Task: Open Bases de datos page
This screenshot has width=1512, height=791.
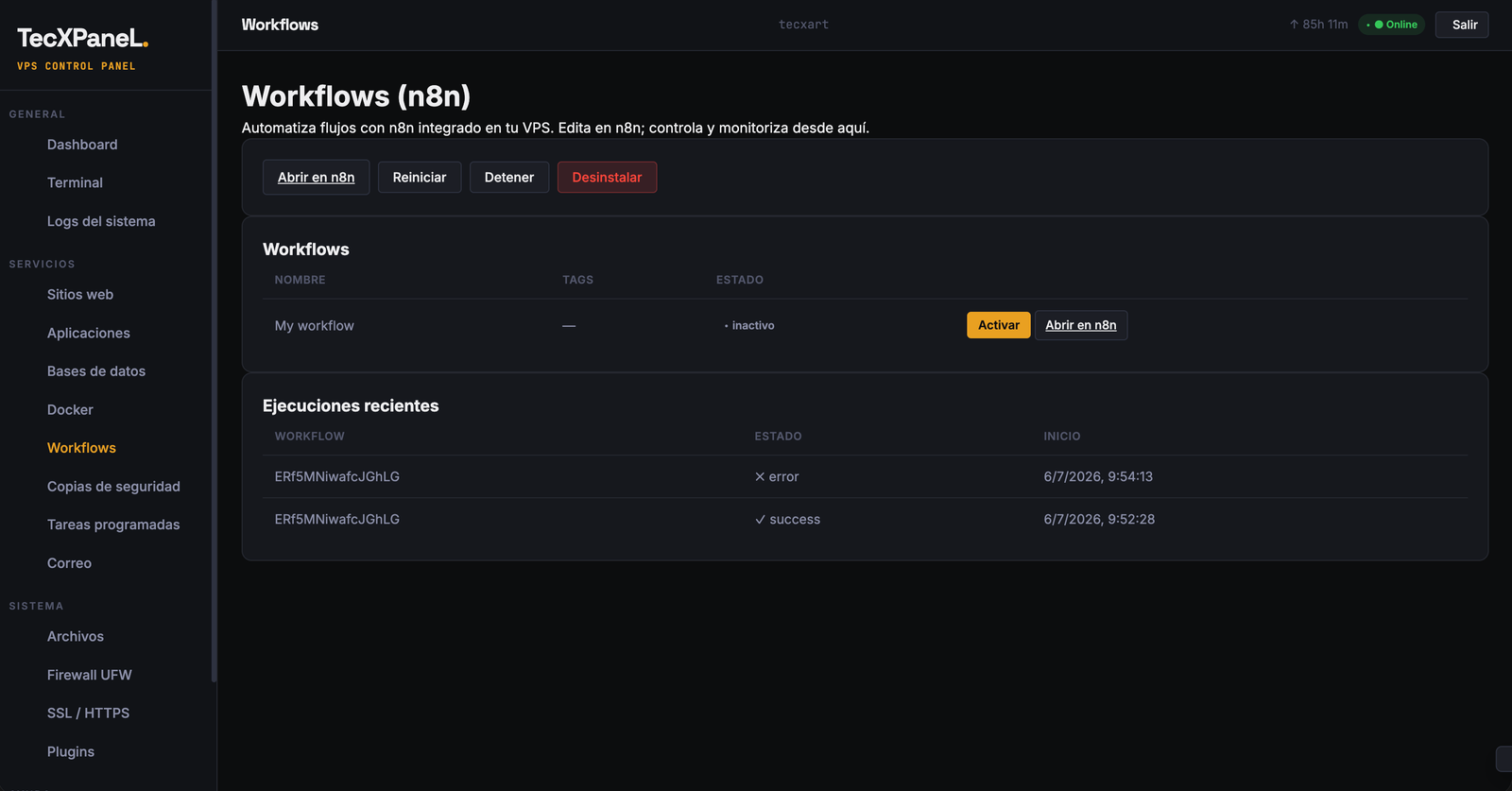Action: pyautogui.click(x=96, y=371)
